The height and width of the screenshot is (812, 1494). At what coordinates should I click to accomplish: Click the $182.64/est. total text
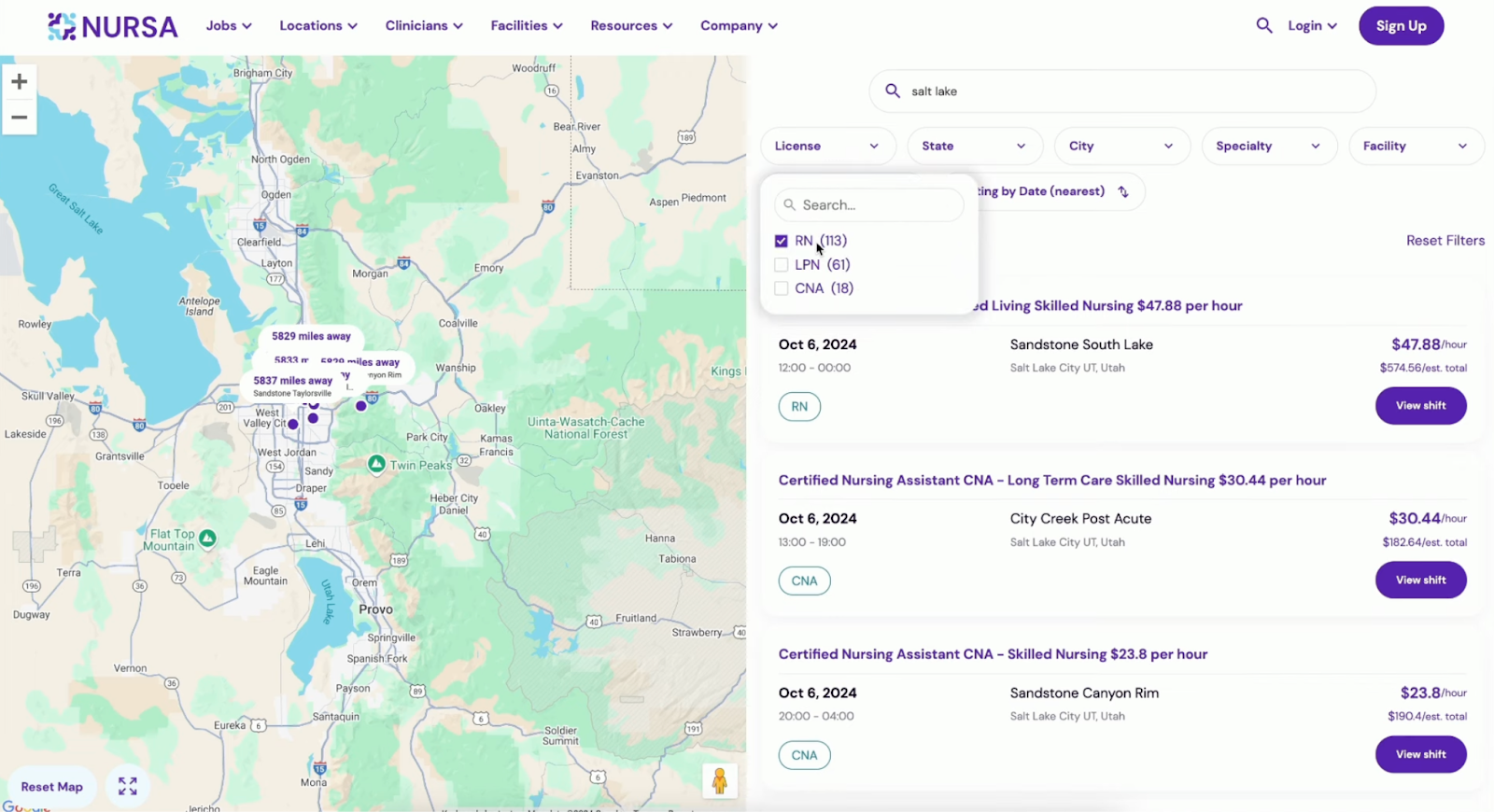pos(1425,542)
